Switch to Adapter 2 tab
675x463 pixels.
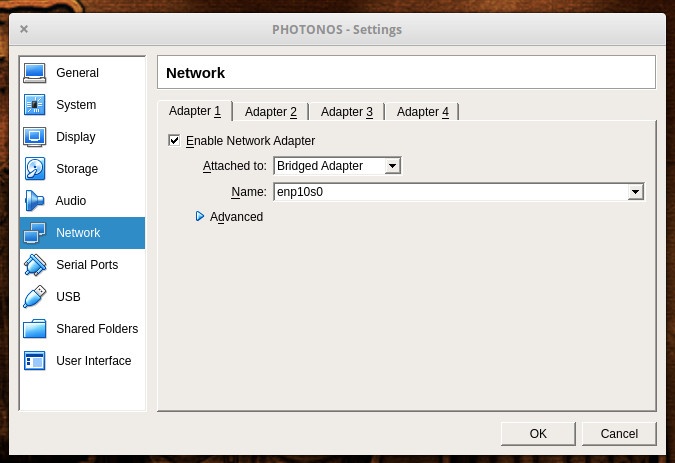tap(270, 112)
